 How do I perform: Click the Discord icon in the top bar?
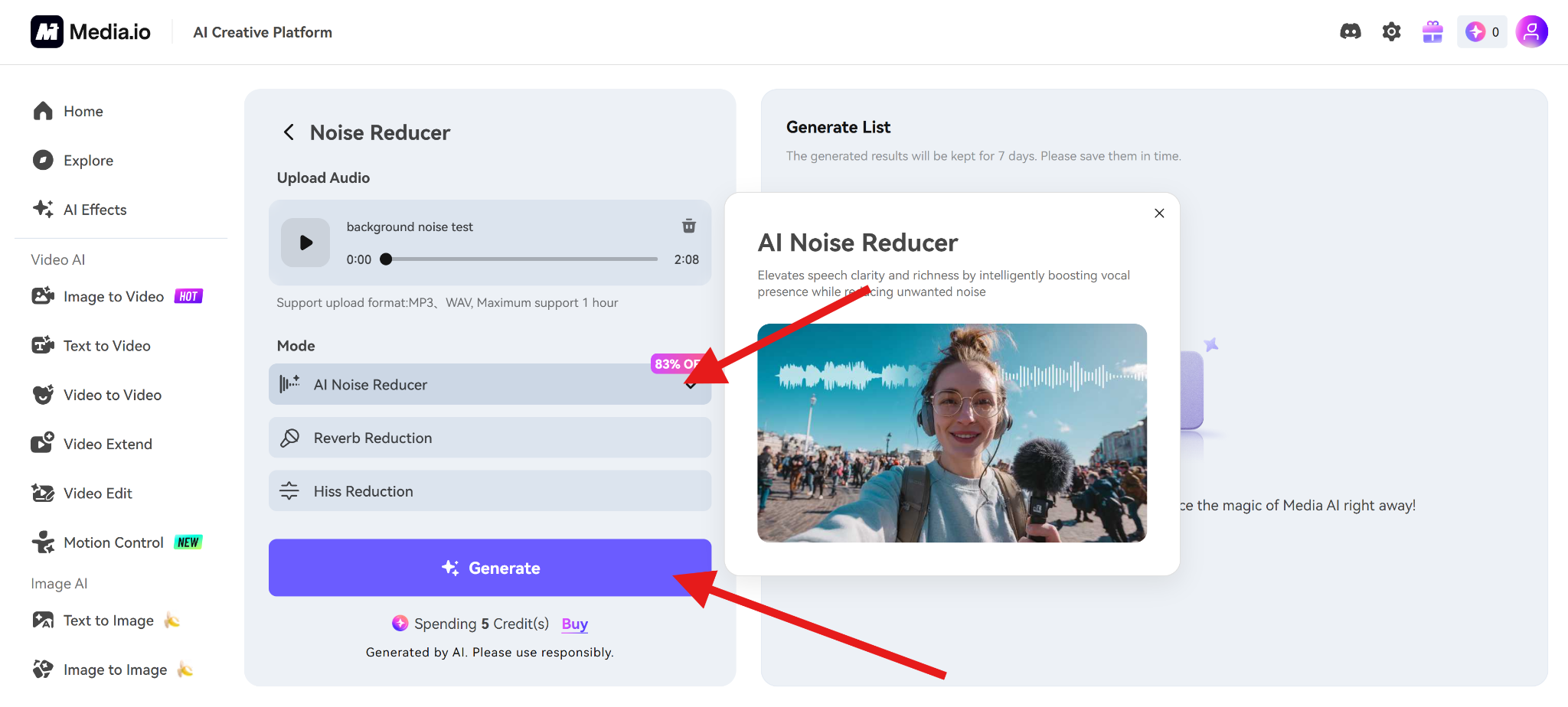[1350, 31]
